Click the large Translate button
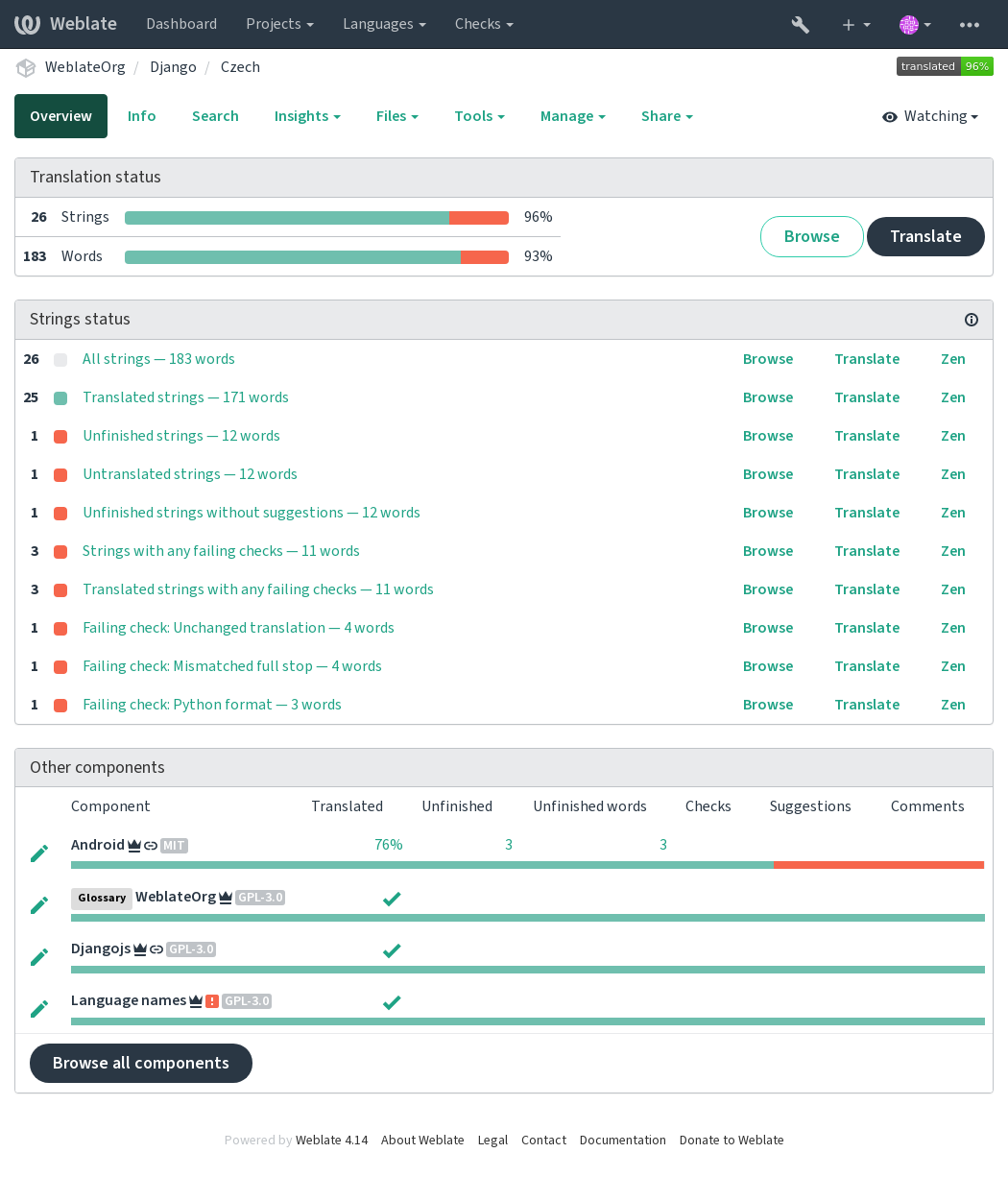Viewport: 1008px width, 1177px height. (x=925, y=236)
